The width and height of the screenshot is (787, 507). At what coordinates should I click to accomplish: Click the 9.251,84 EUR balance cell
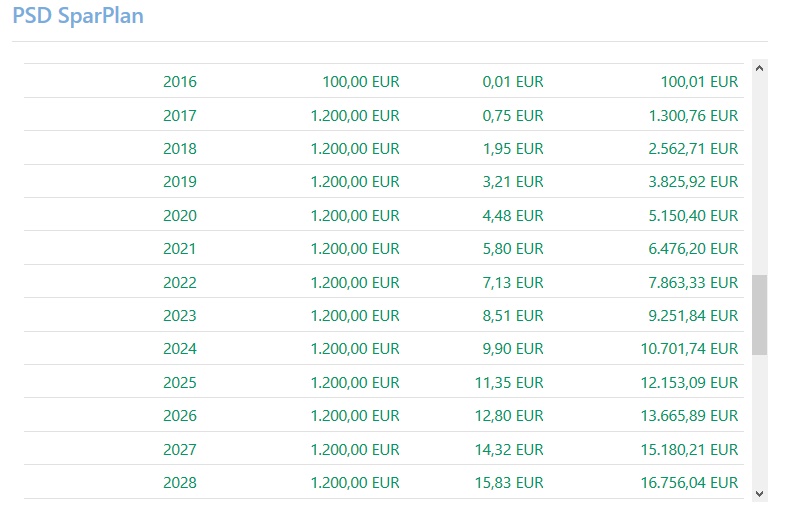click(x=693, y=315)
